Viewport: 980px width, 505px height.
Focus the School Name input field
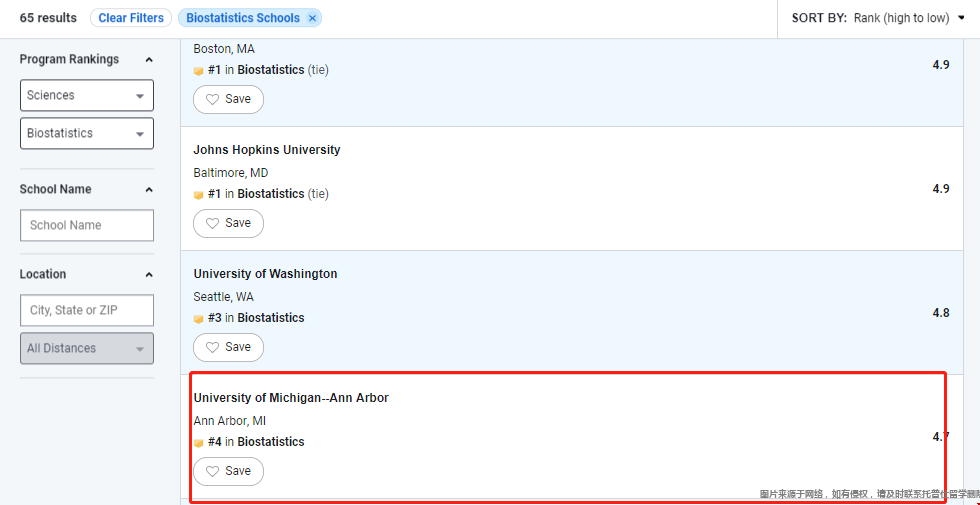coord(87,226)
